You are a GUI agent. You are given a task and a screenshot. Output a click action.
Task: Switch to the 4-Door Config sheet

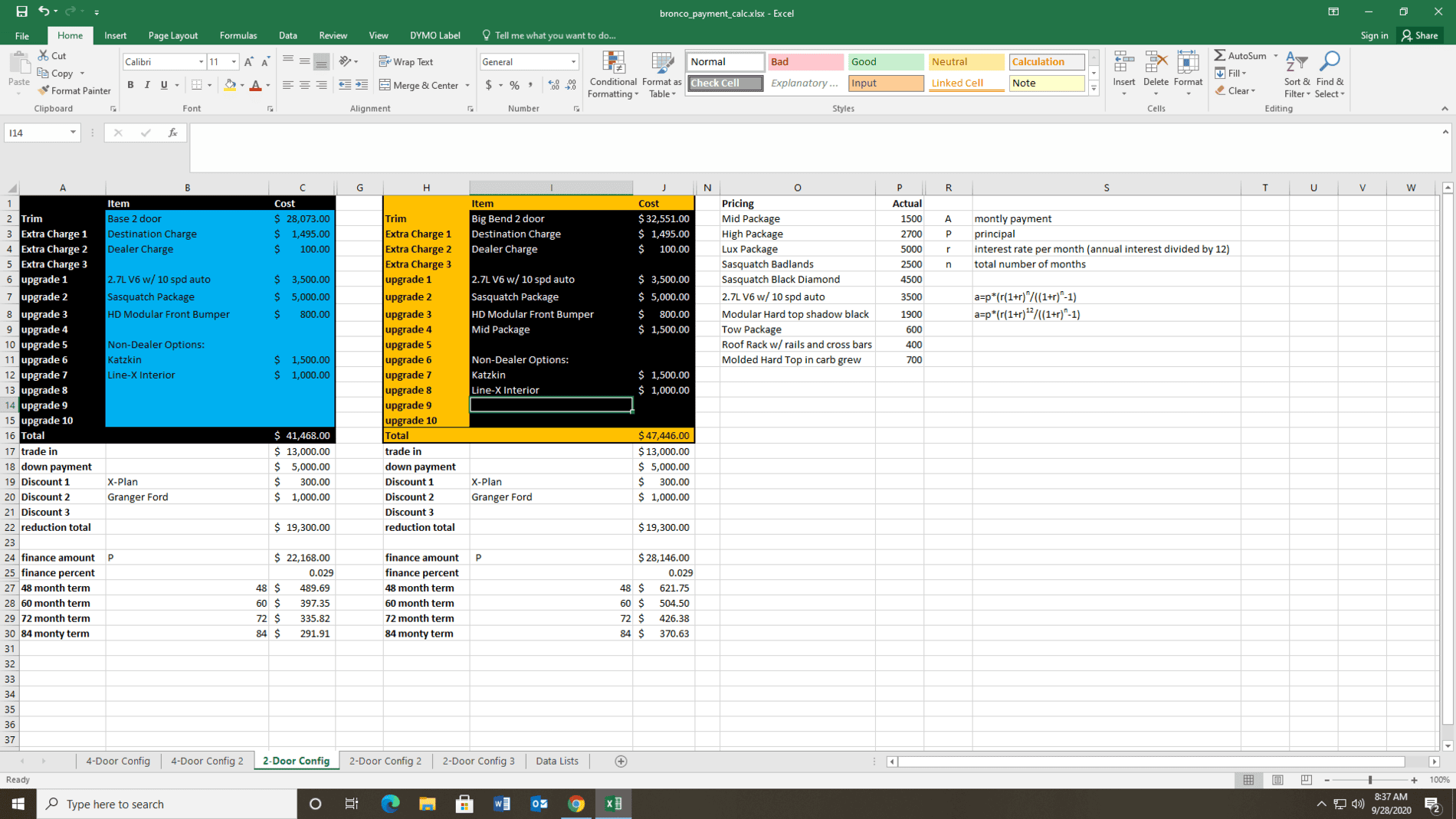point(118,761)
